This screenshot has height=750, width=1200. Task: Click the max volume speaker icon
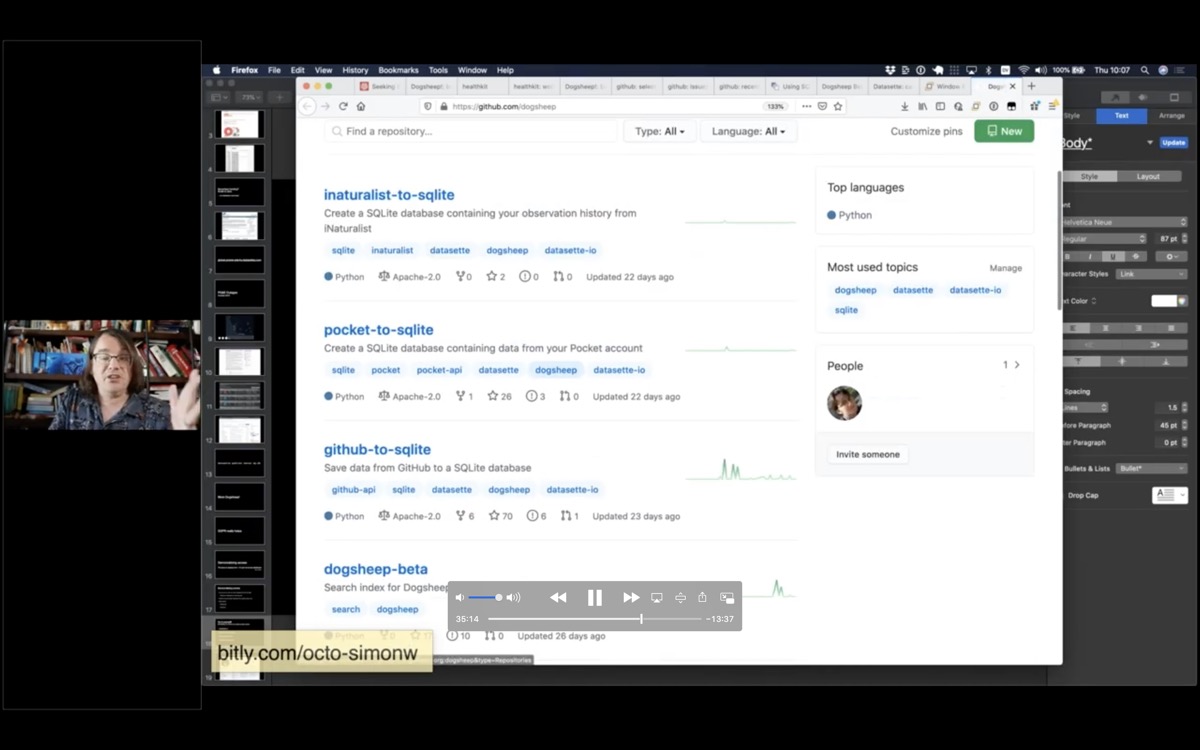tap(513, 598)
